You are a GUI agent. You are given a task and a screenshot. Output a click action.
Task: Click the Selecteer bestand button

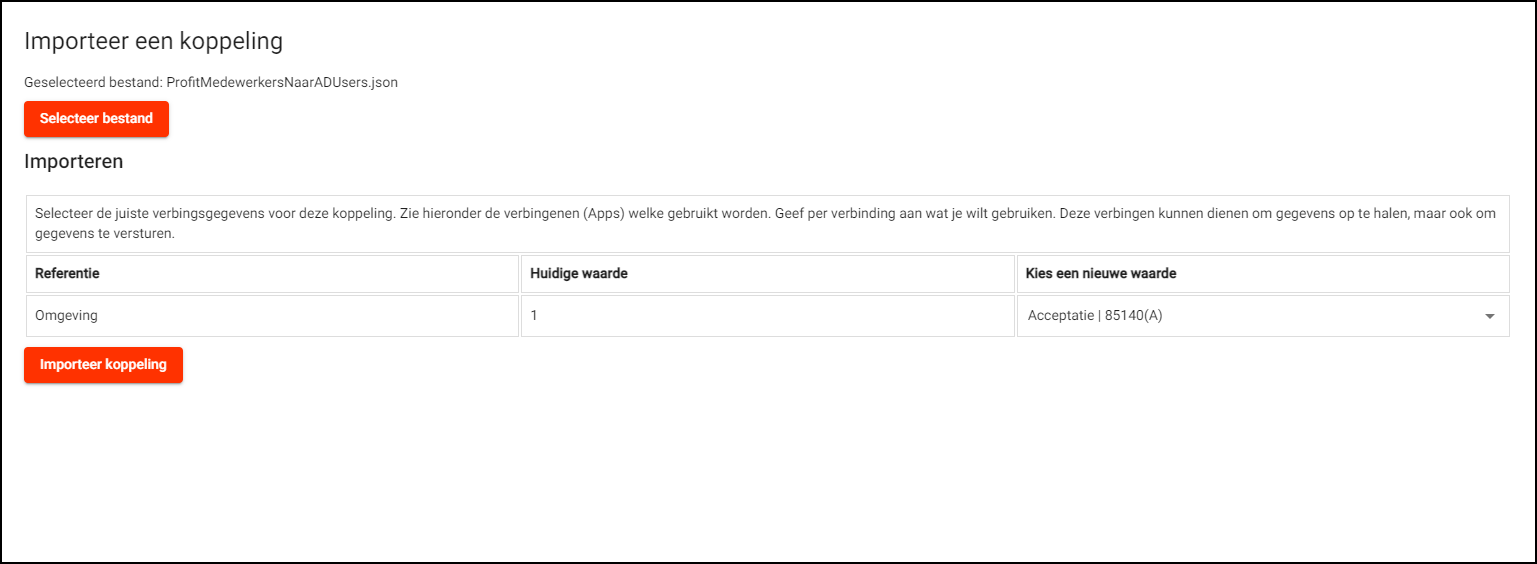96,119
